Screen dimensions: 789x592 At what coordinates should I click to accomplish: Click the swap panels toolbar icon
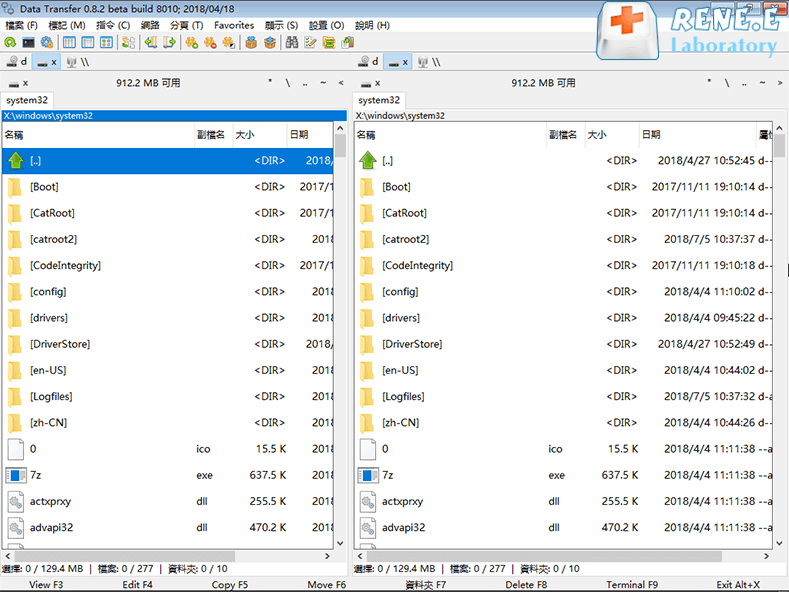129,43
